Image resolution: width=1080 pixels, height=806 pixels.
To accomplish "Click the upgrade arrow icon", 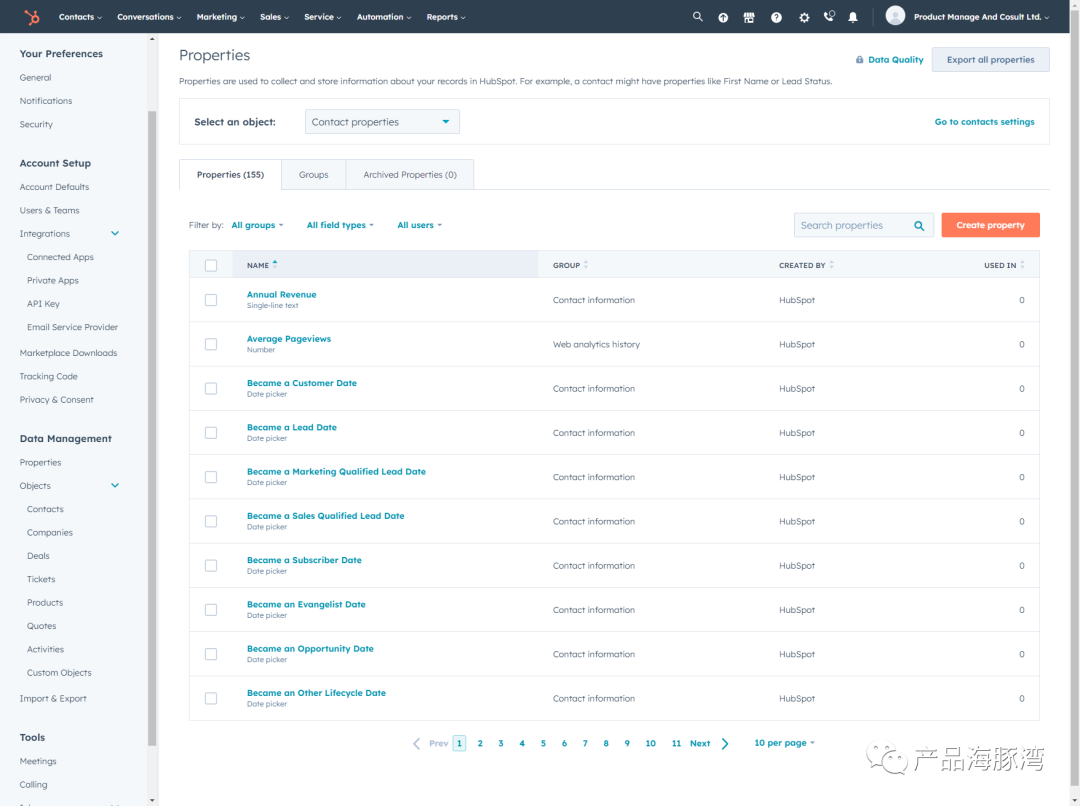I will [x=723, y=17].
